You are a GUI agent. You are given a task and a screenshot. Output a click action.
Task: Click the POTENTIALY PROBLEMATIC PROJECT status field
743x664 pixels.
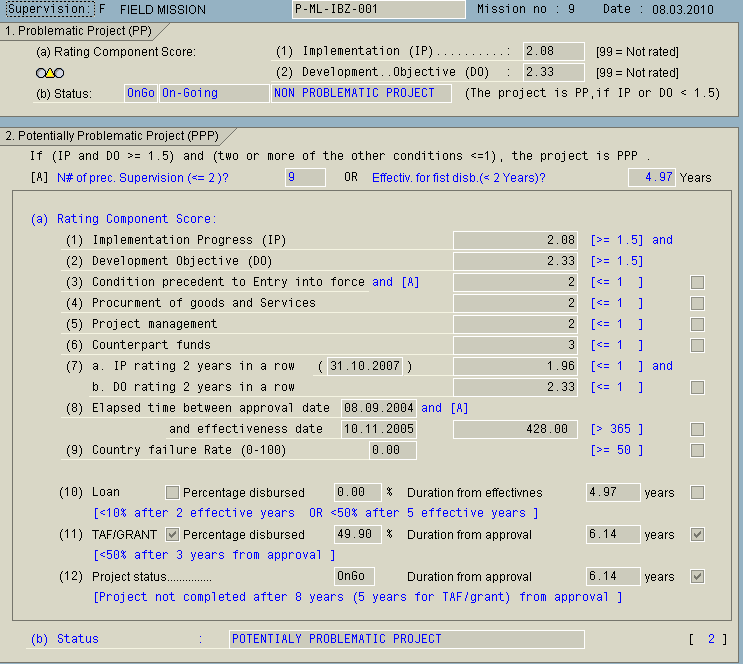[x=405, y=639]
